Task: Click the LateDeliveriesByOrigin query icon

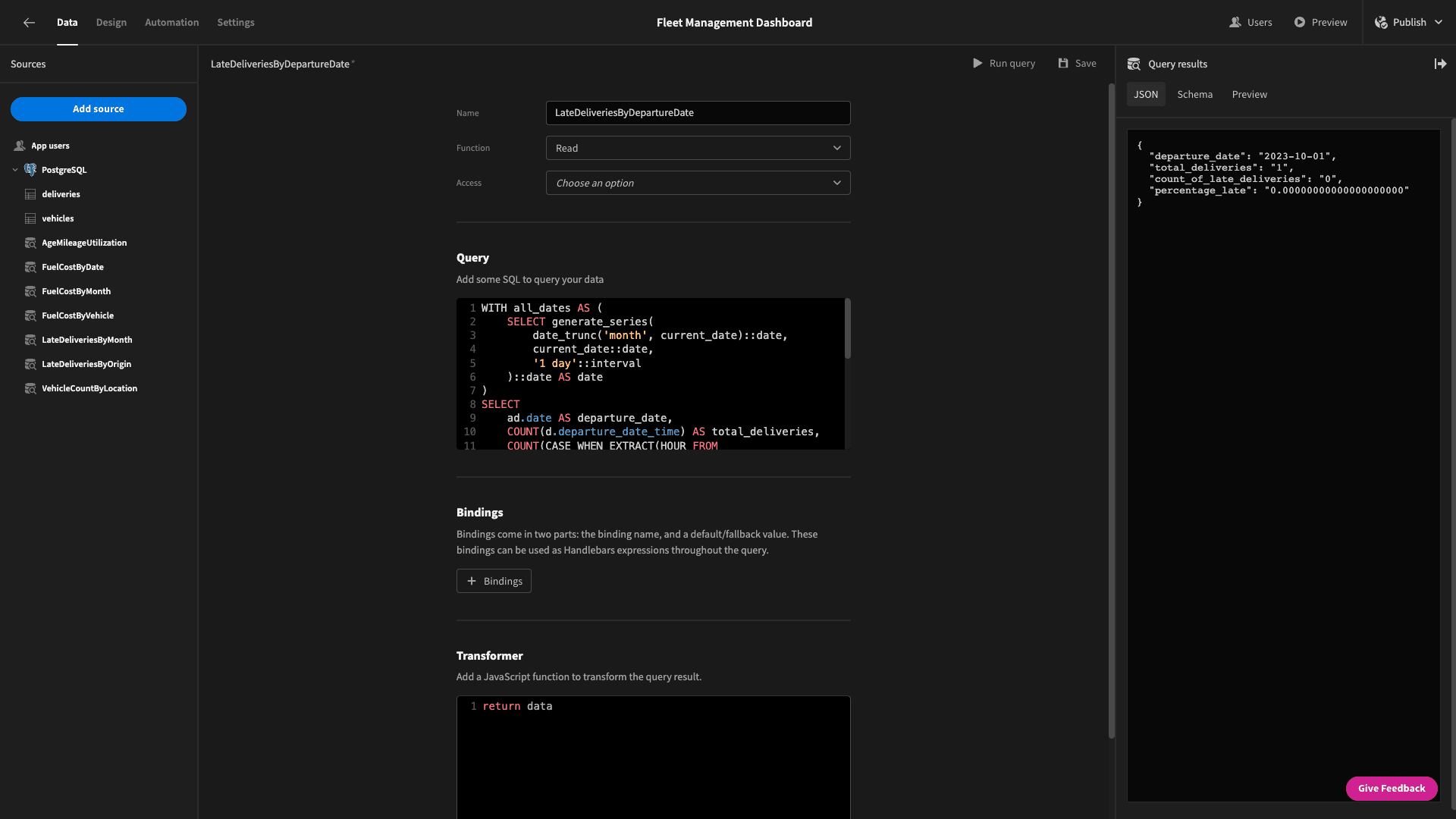Action: [x=30, y=364]
